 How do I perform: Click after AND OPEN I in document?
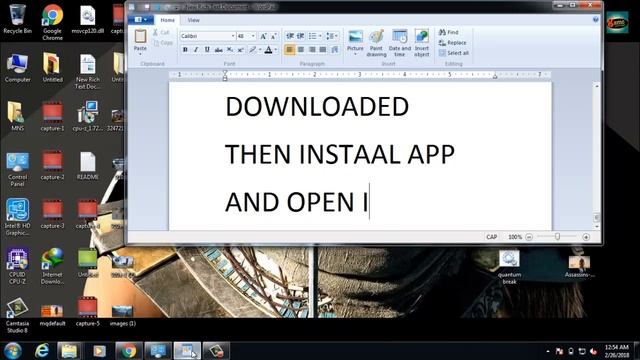[369, 202]
